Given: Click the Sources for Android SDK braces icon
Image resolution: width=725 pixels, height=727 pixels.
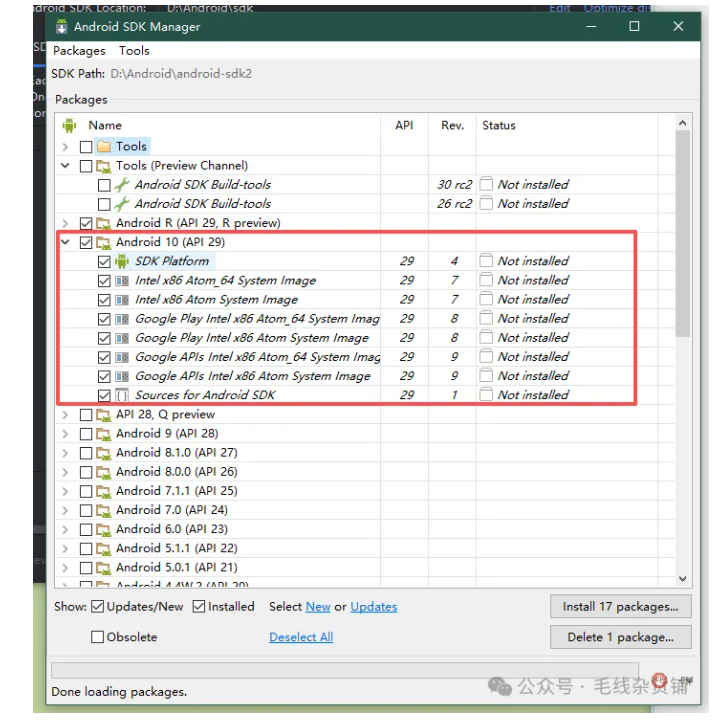Looking at the screenshot, I should pyautogui.click(x=122, y=395).
